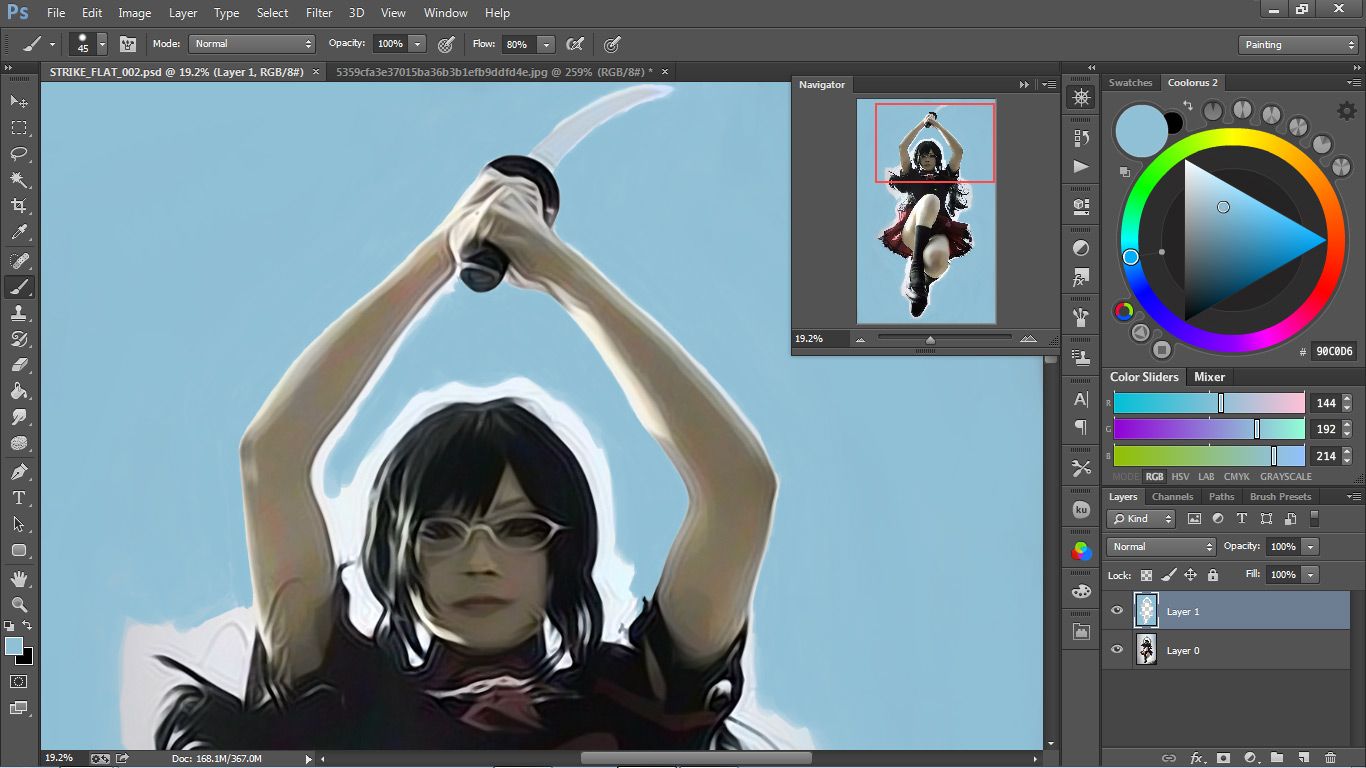Activate the Zoom tool

[x=19, y=604]
